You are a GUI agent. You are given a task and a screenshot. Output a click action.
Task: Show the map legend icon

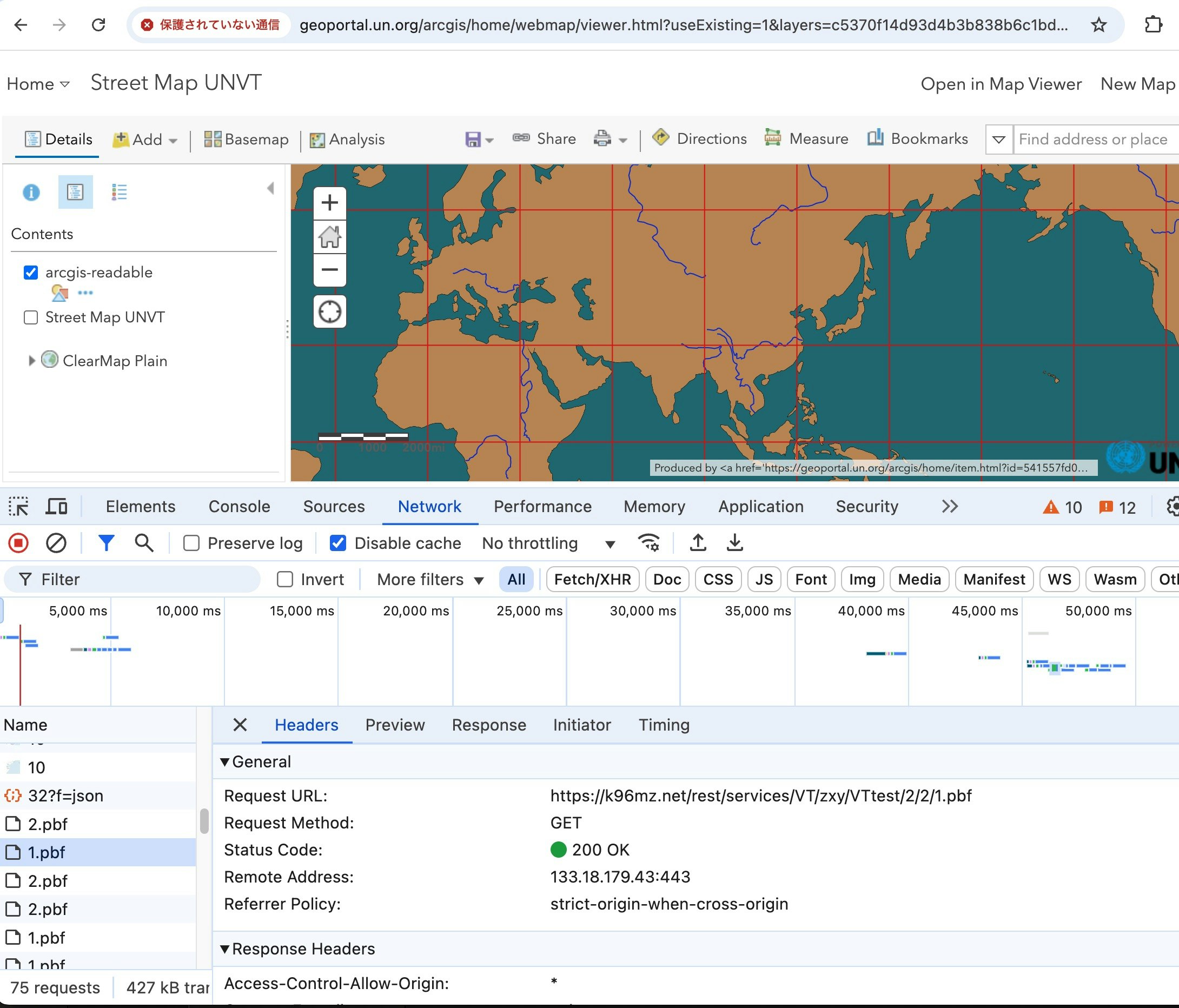pos(119,193)
